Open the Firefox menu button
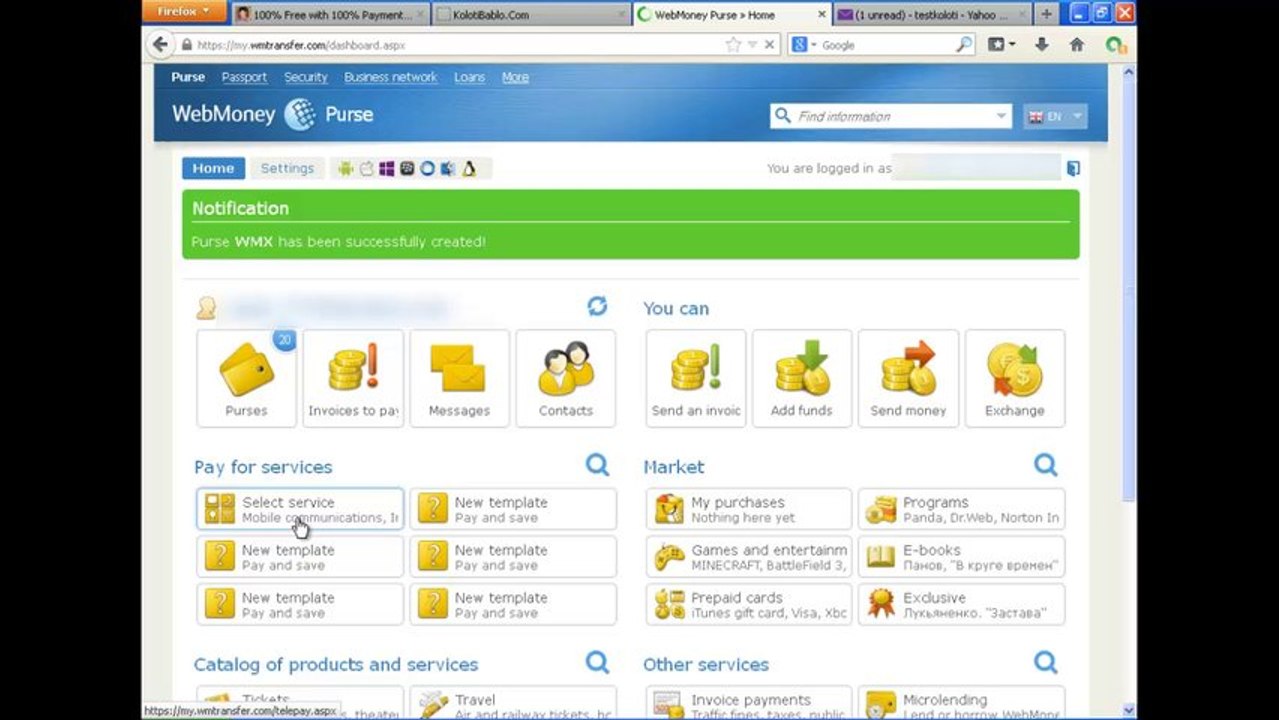Viewport: 1279px width, 720px height. 184,11
